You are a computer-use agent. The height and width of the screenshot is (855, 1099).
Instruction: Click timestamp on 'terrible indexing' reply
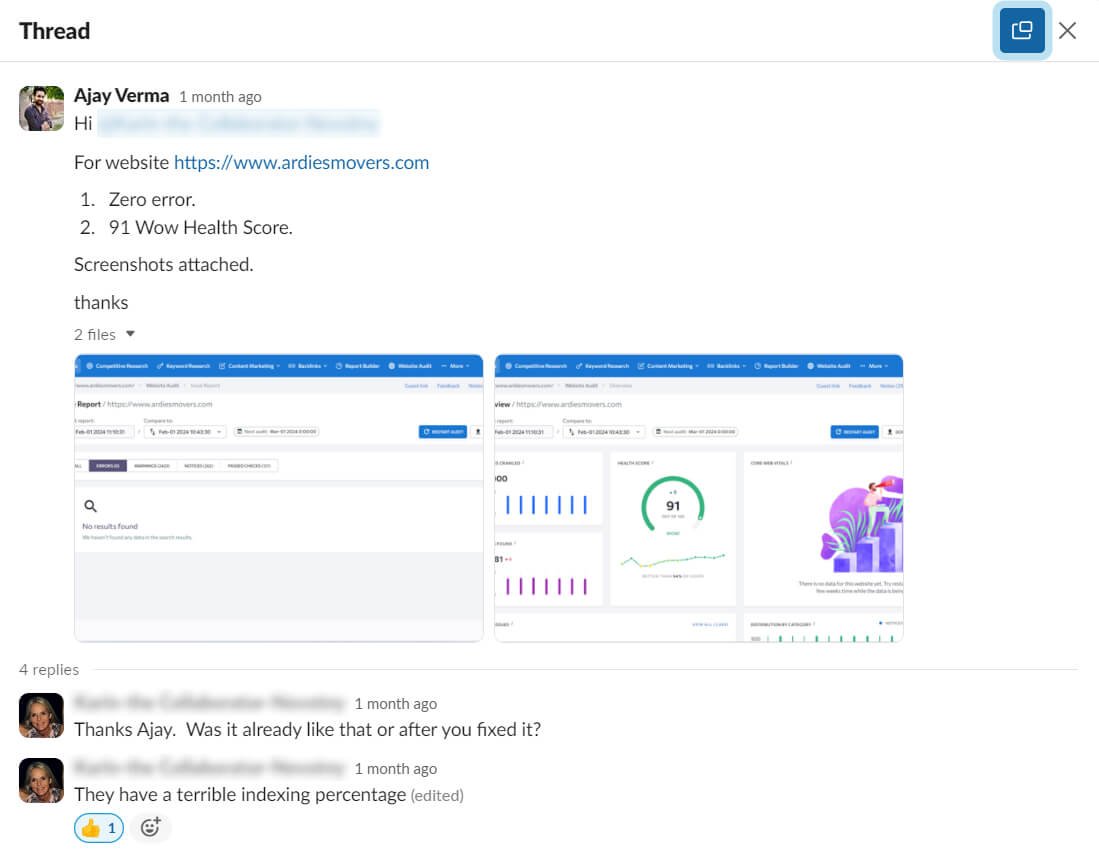tap(395, 769)
